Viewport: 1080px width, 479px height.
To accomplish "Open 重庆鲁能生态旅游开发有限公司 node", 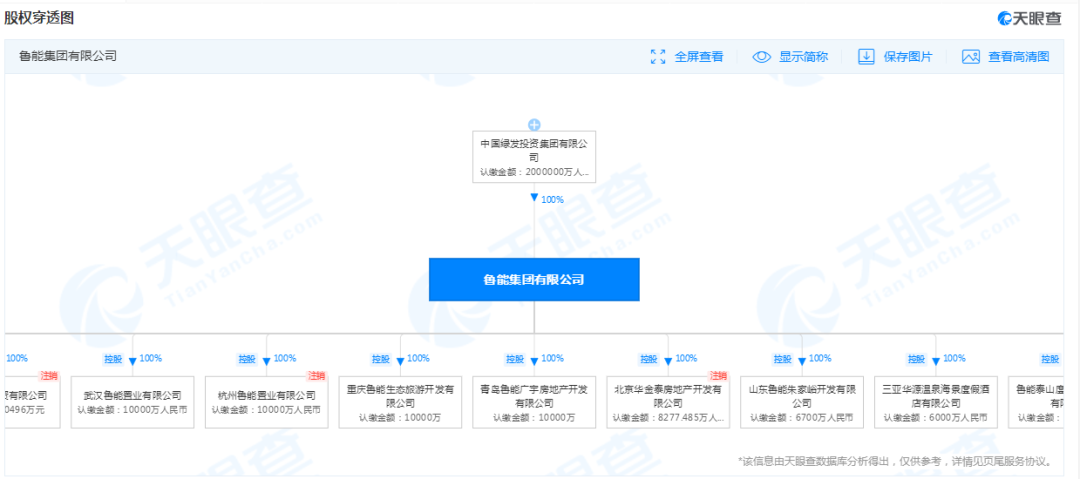I will (x=400, y=402).
